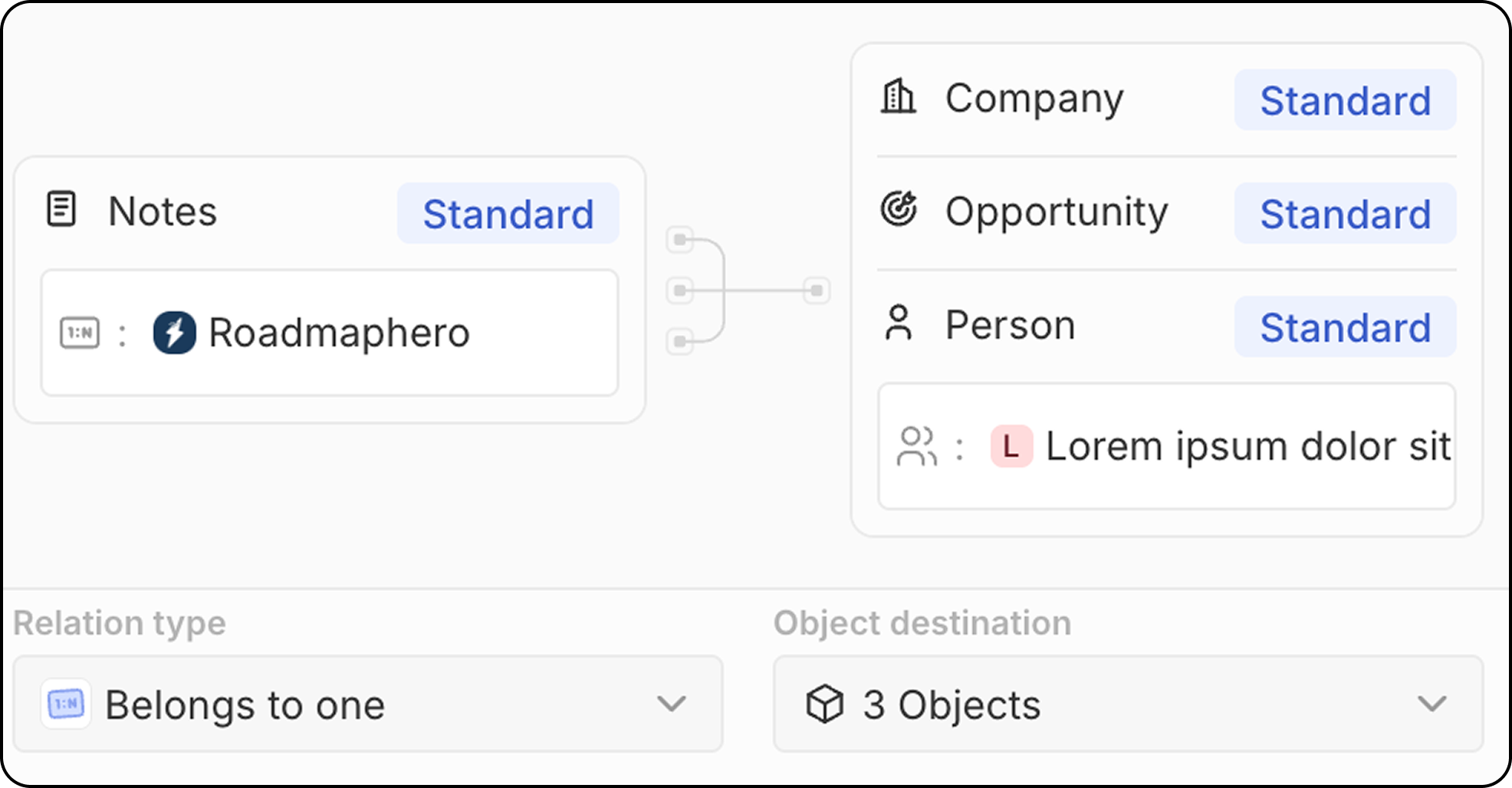1512x788 pixels.
Task: Open the Relation type dropdown
Action: click(x=368, y=704)
